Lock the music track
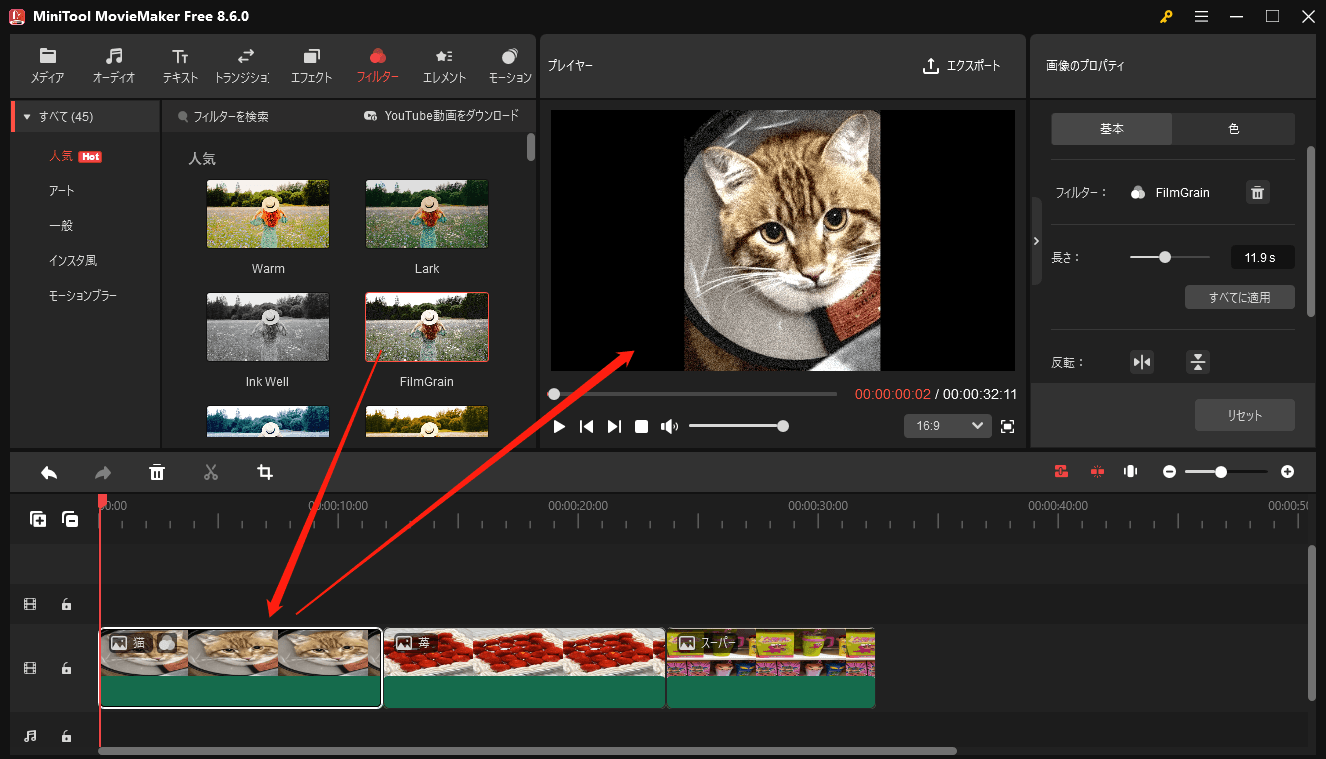The width and height of the screenshot is (1326, 759). click(x=66, y=736)
